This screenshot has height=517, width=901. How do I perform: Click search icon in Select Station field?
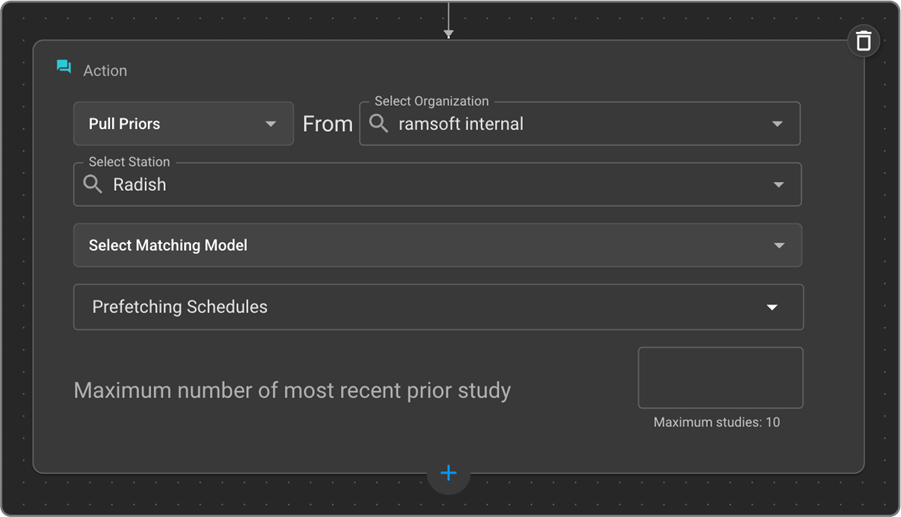pos(93,184)
